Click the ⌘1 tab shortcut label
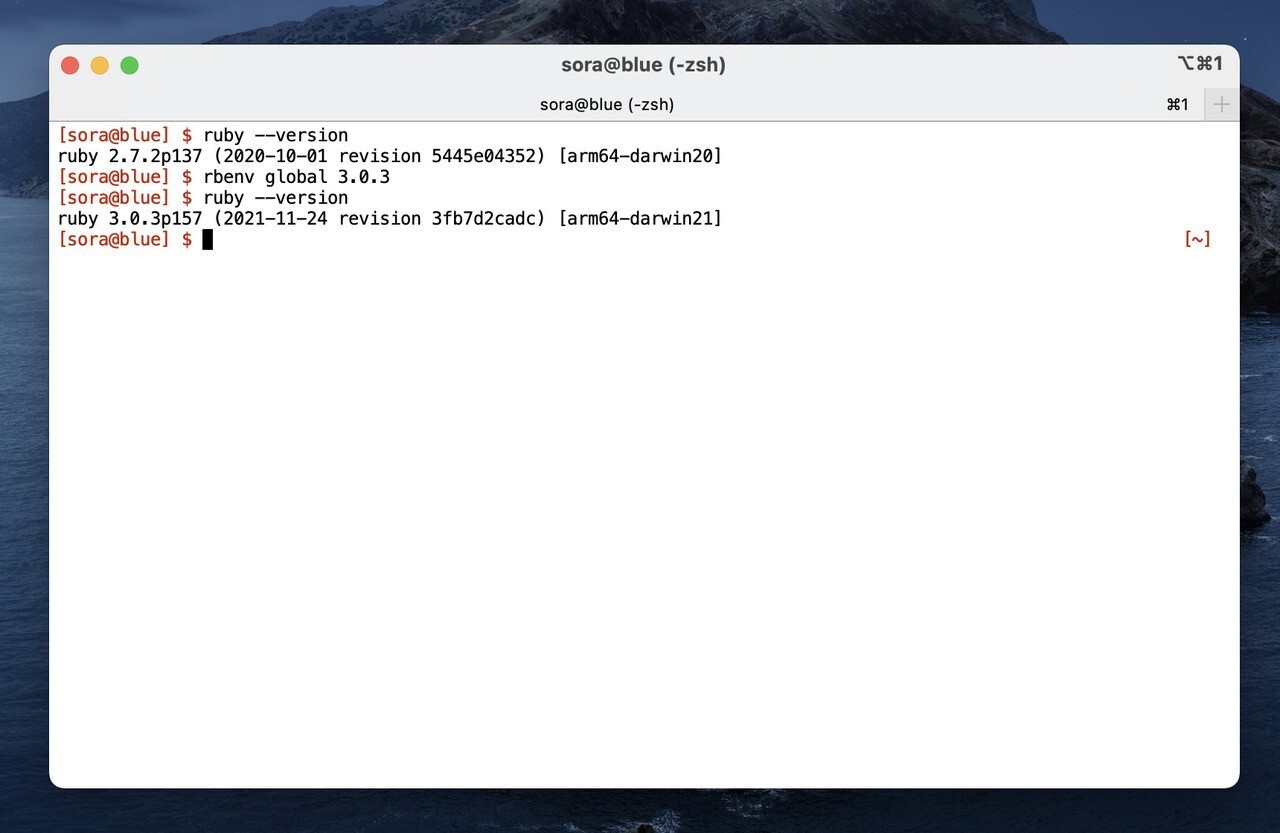 click(x=1178, y=104)
